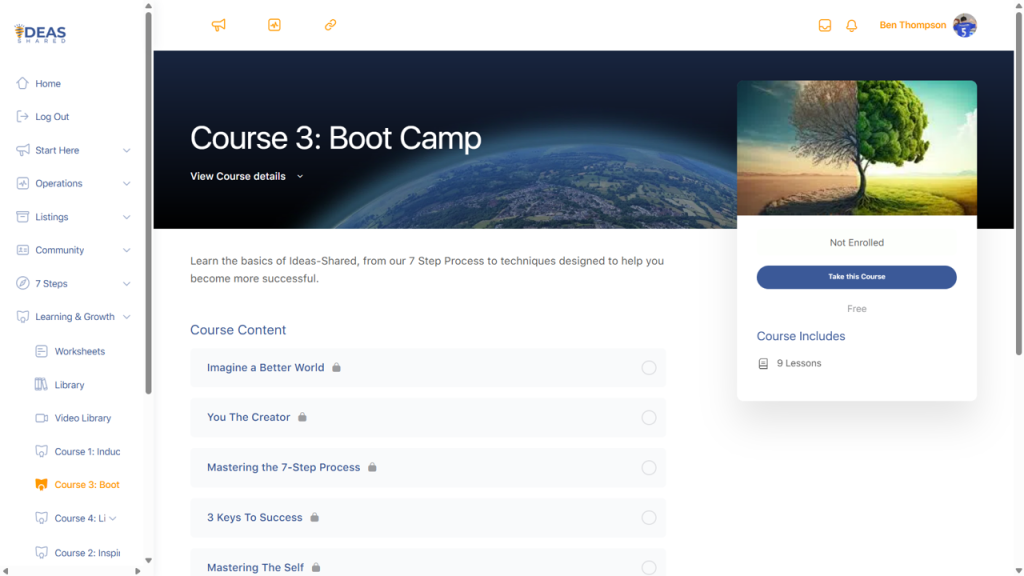1024x576 pixels.
Task: Open the inbox messages icon
Action: point(825,25)
